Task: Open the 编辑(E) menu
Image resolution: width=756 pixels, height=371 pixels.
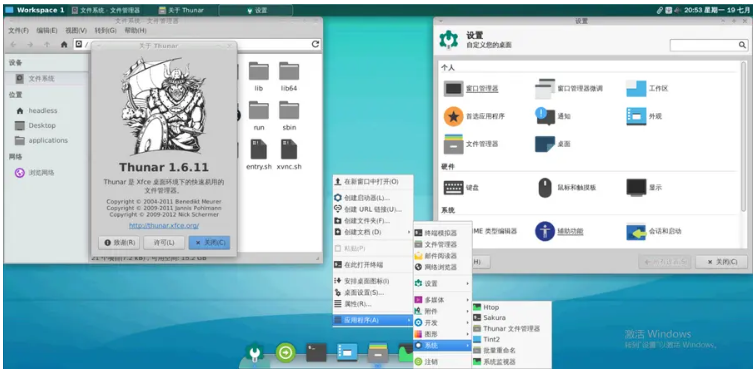Action: [47, 30]
